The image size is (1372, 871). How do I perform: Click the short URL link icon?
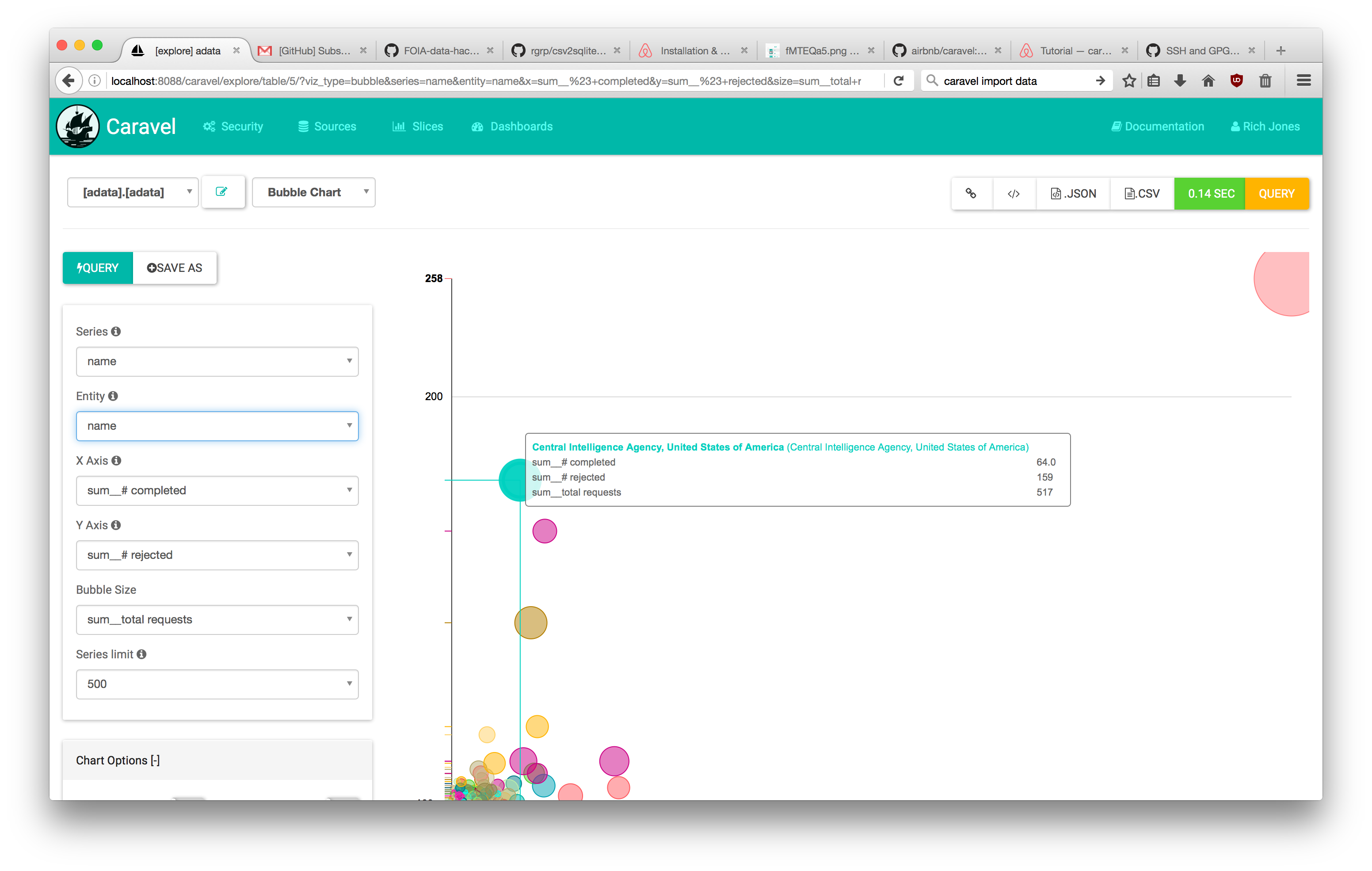[971, 194]
